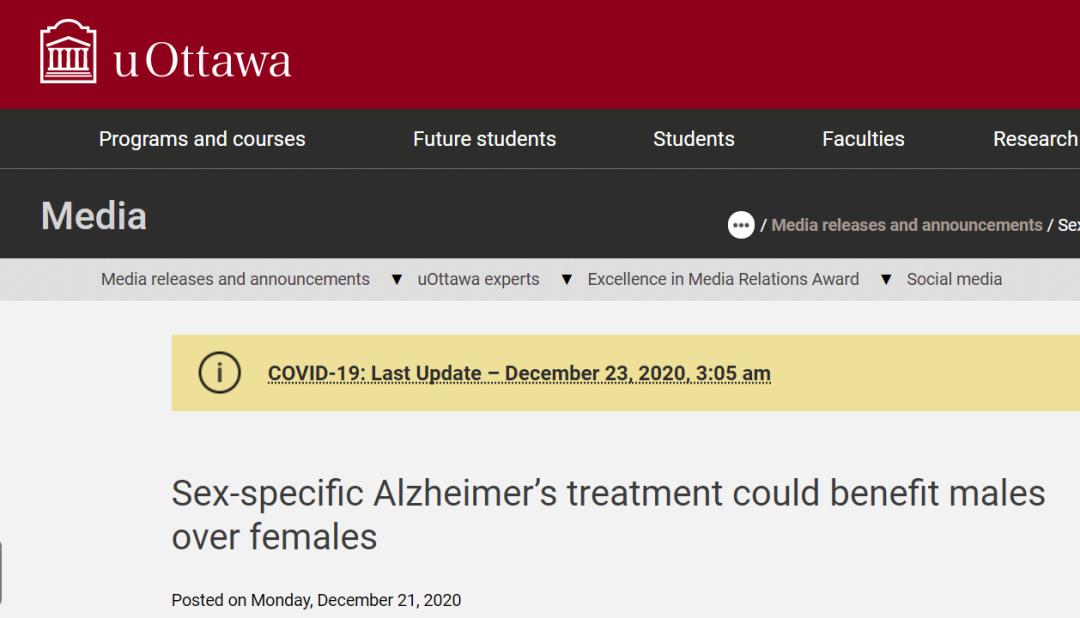Click the Sex-specific Alzheimer's article headline
The height and width of the screenshot is (618, 1080).
point(608,514)
